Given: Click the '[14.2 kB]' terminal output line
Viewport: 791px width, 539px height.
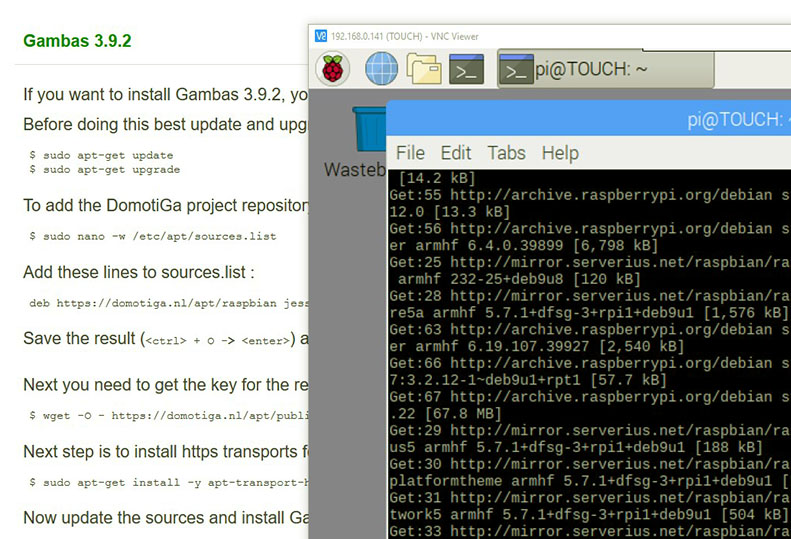Looking at the screenshot, I should (437, 178).
